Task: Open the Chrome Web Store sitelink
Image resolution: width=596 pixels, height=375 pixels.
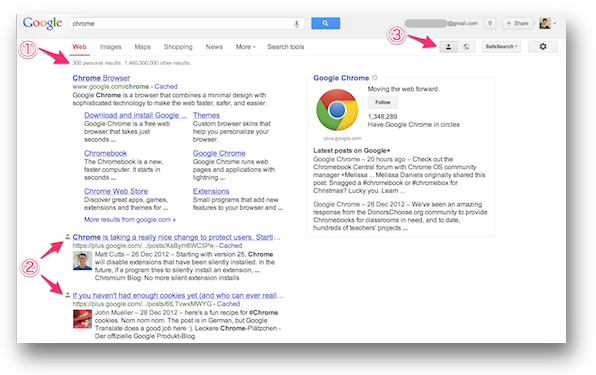Action: [x=116, y=191]
